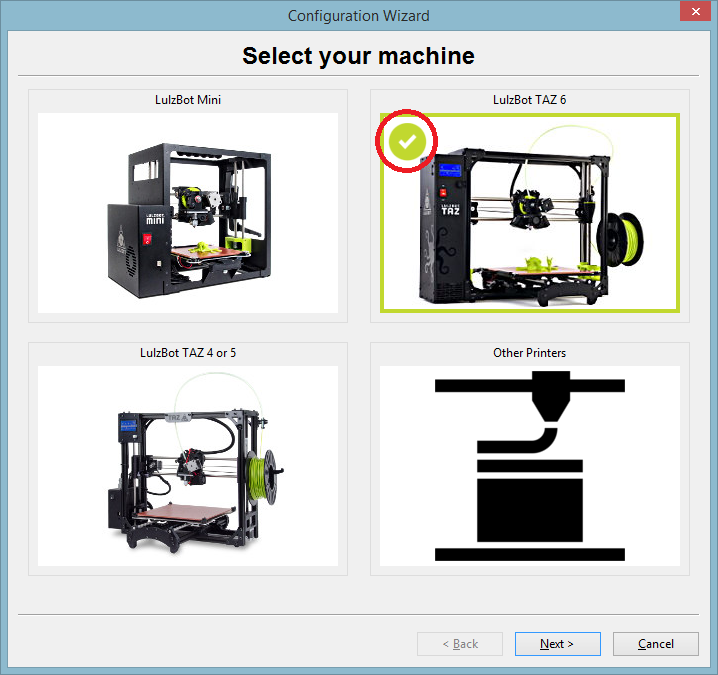Screen dimensions: 718x675
Task: Click the 'Other Printers' label
Action: click(x=530, y=353)
